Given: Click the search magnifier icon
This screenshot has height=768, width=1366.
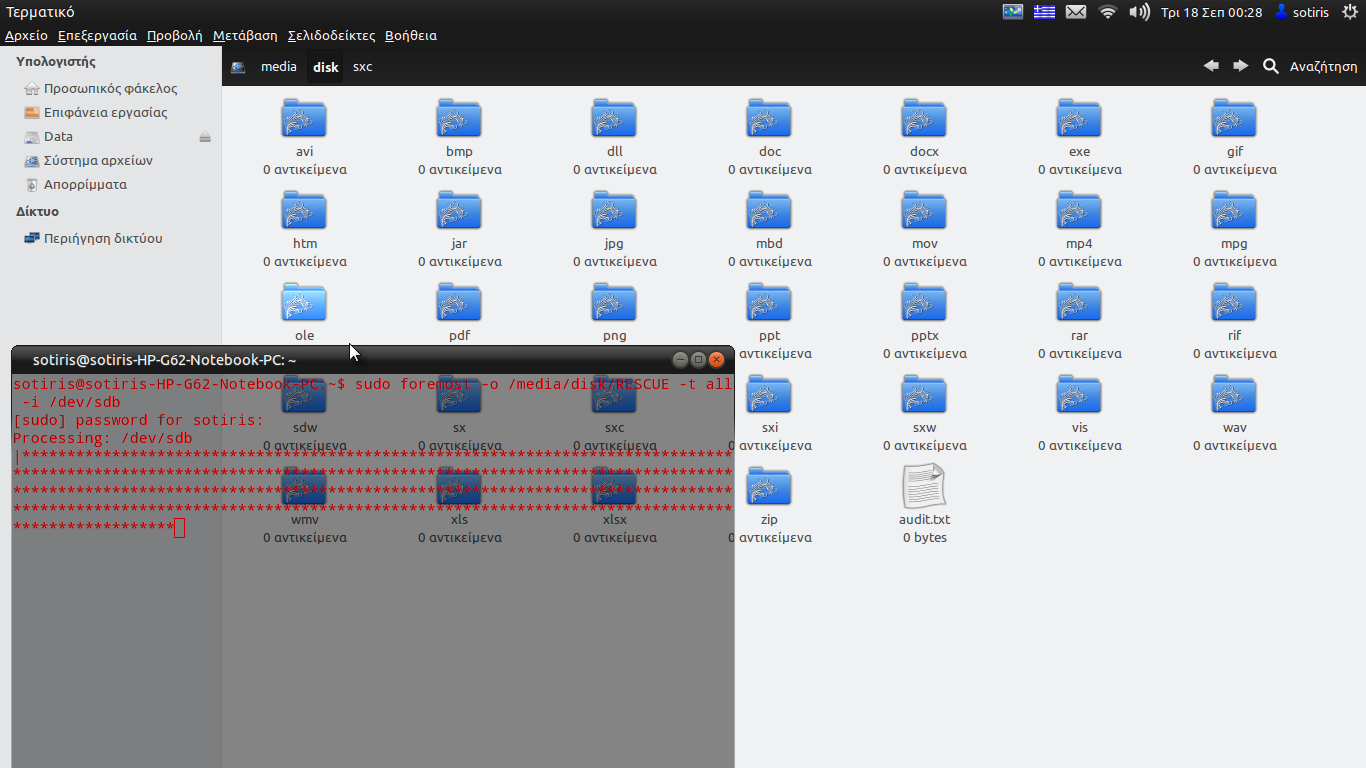Looking at the screenshot, I should coord(1271,66).
